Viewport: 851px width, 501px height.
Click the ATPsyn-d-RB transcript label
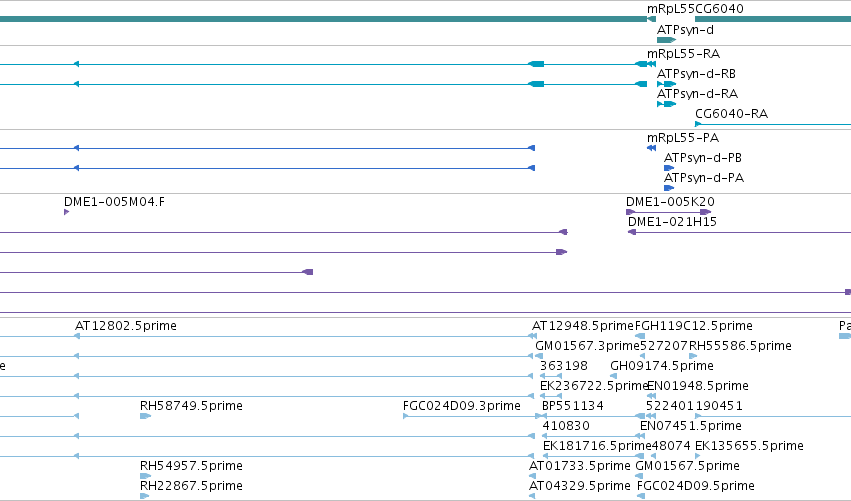696,74
